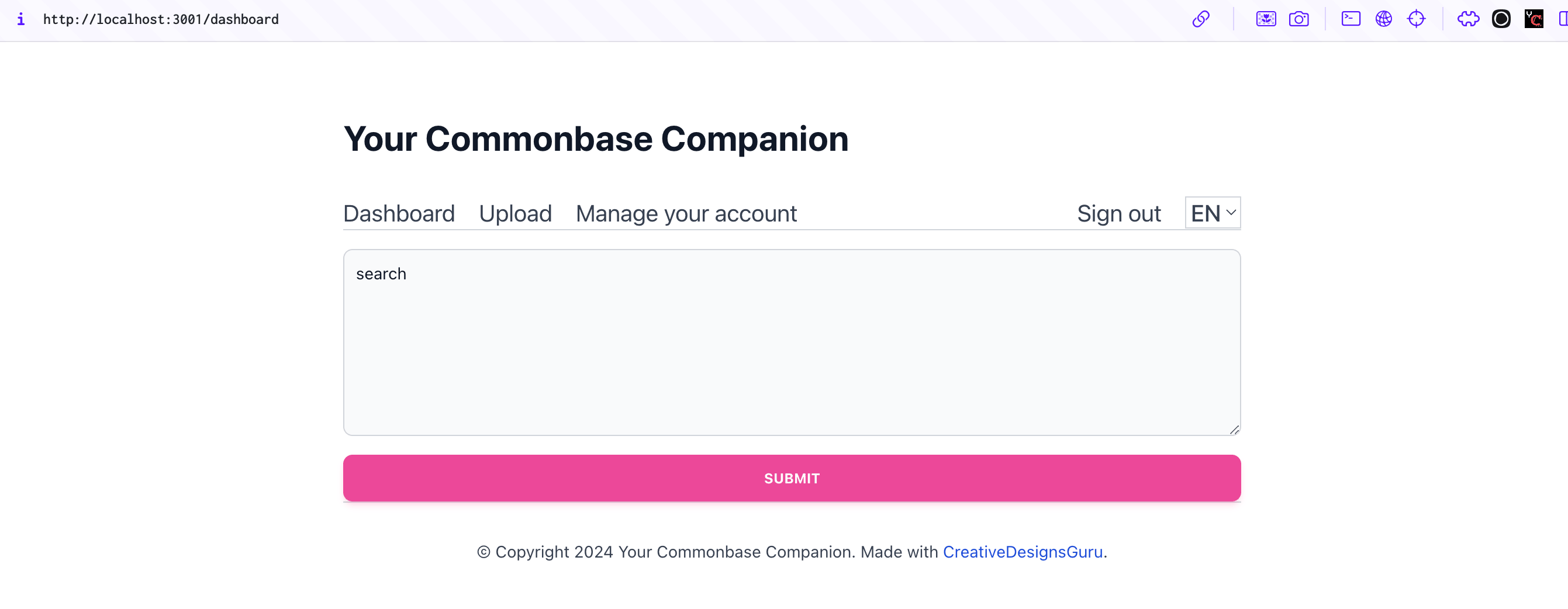Click the site info icon beside the URL
Viewport: 1568px width, 609px height.
(20, 19)
